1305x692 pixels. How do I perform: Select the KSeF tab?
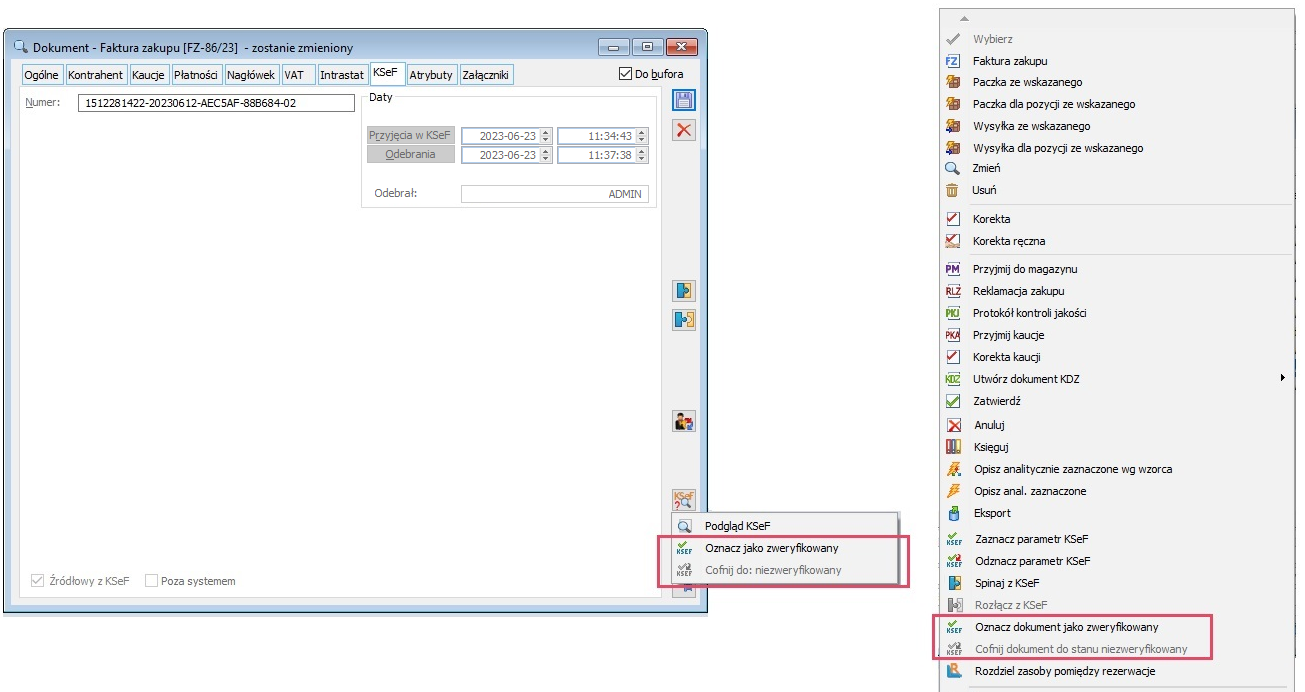coord(387,73)
